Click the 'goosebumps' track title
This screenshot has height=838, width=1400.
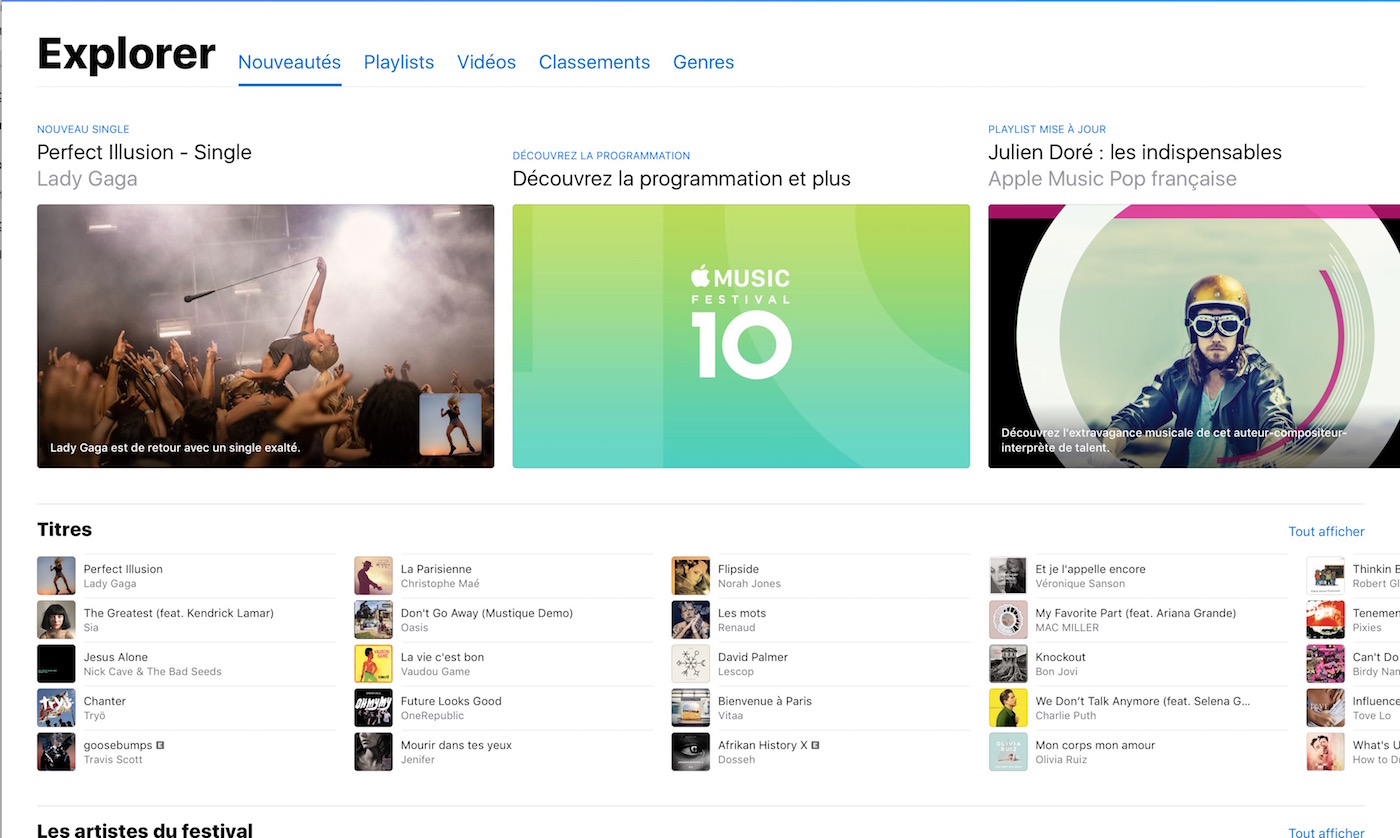(x=118, y=745)
